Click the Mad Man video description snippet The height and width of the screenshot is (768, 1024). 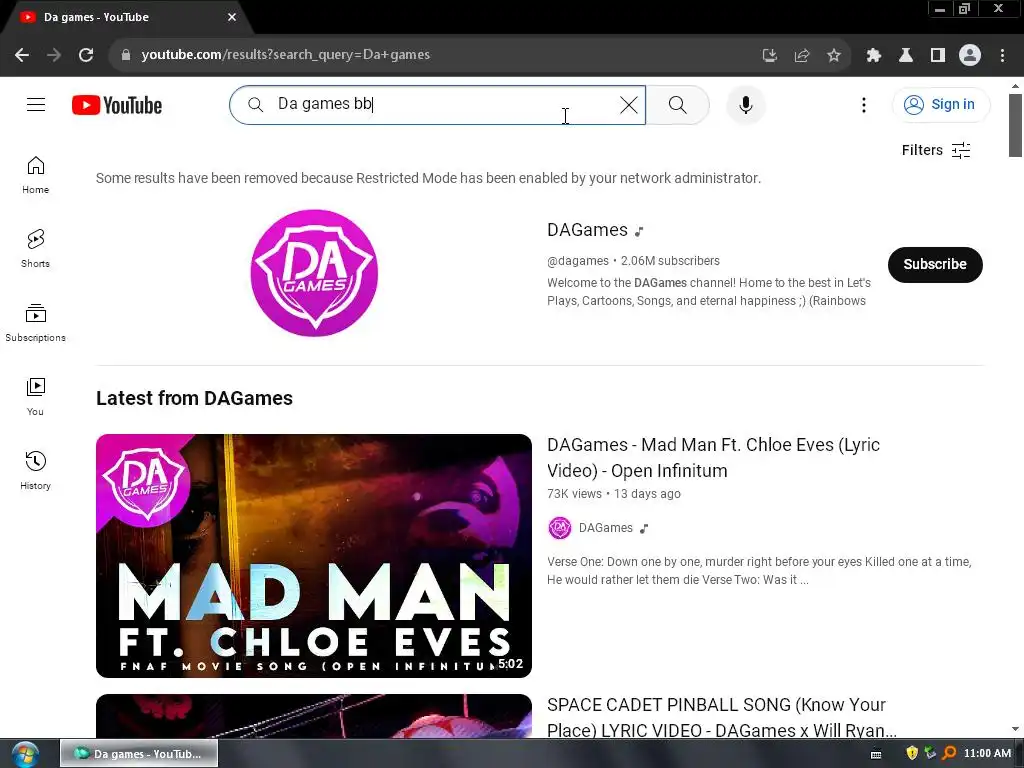point(759,571)
